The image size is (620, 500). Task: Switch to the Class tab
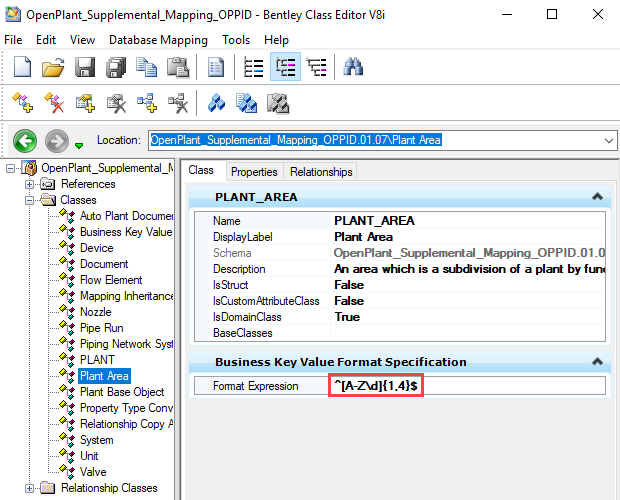point(201,170)
